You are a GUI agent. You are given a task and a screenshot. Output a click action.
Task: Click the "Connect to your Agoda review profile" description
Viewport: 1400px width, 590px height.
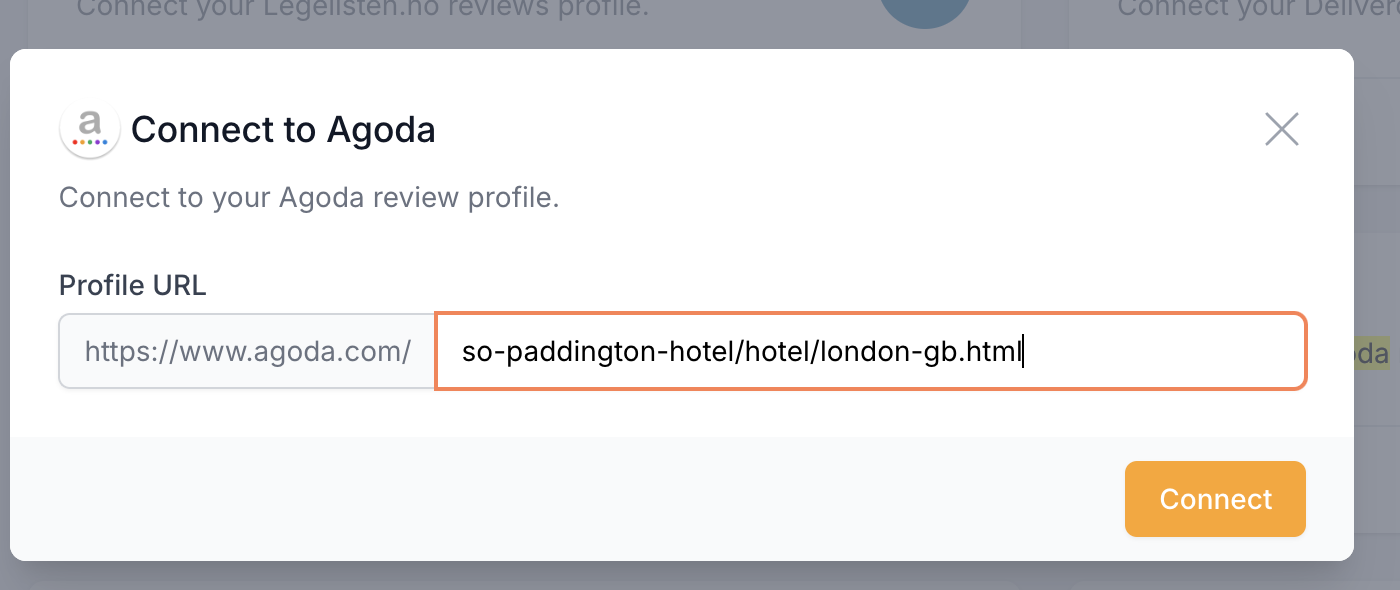click(309, 197)
